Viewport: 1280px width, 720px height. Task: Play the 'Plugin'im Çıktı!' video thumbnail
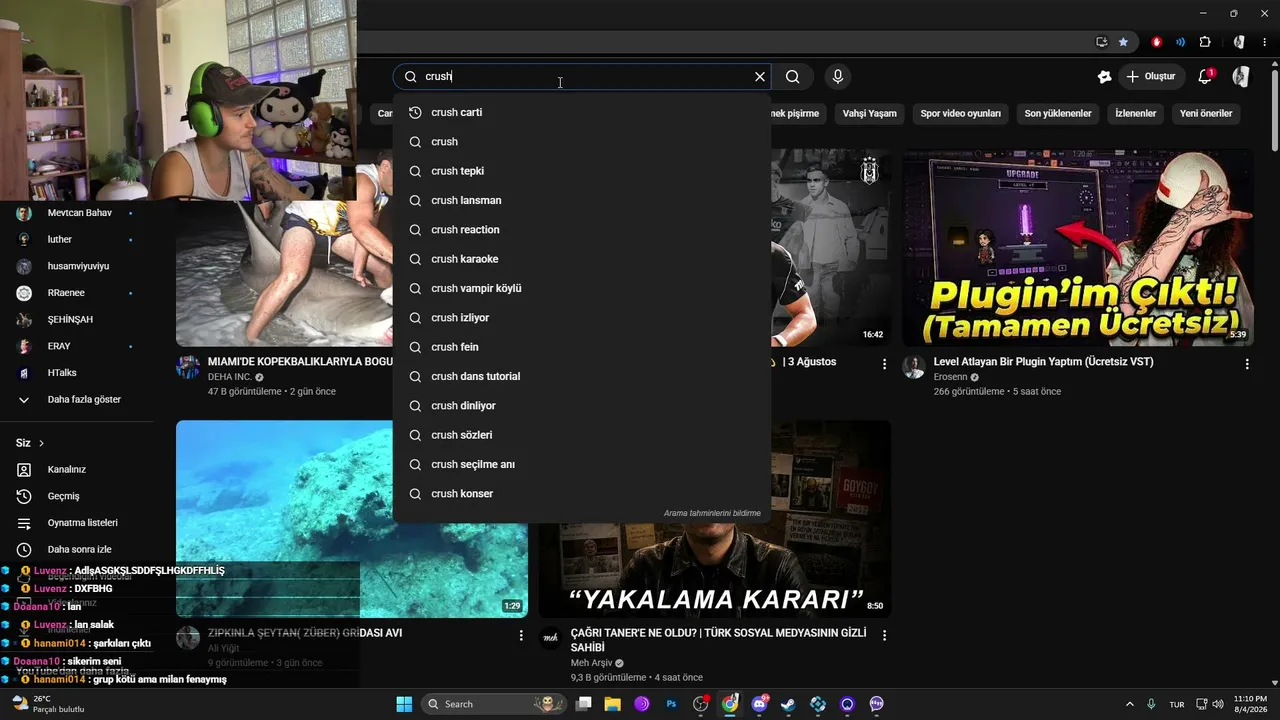1077,248
